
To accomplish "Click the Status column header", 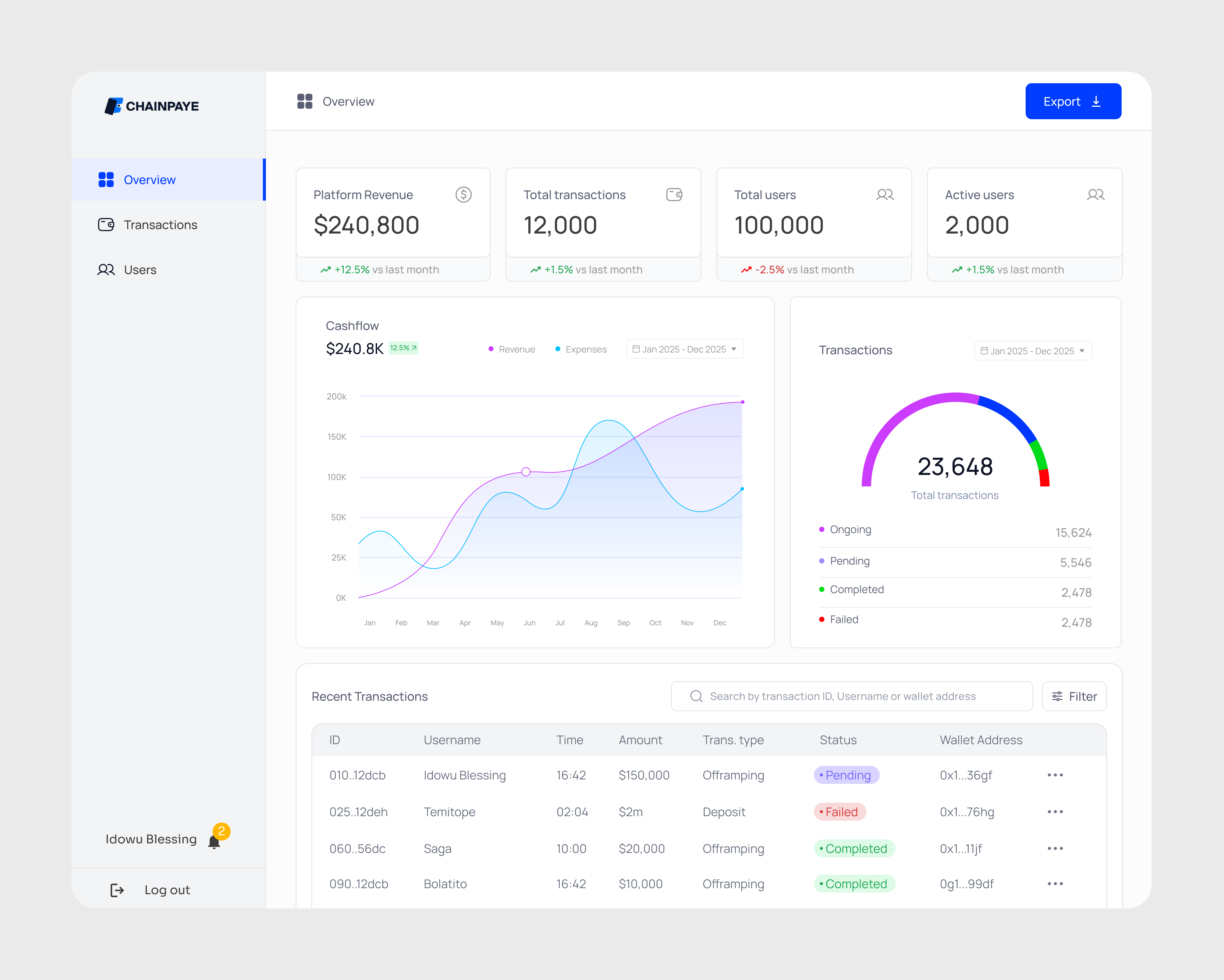I will (x=838, y=740).
